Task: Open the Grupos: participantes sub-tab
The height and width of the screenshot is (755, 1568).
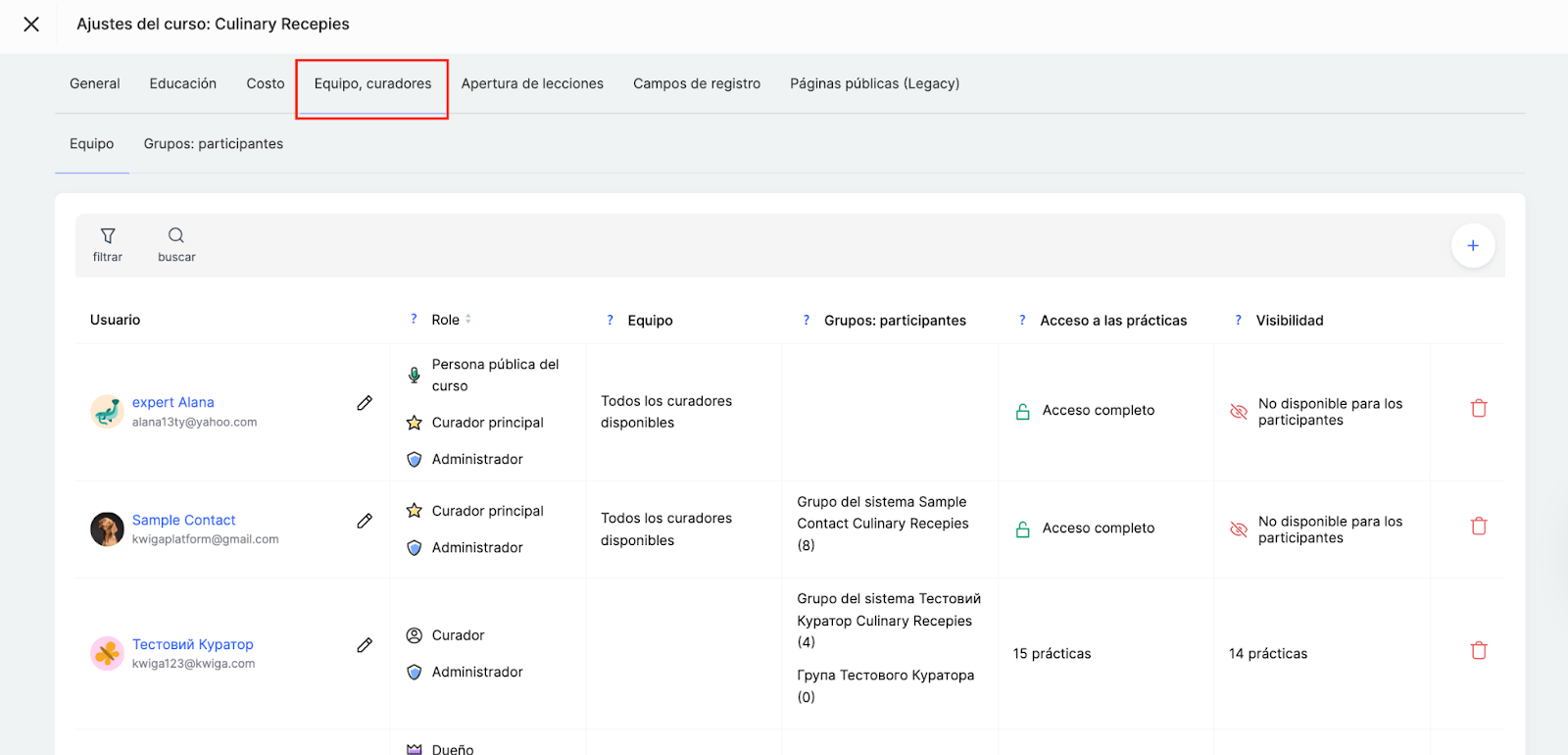Action: [x=214, y=144]
